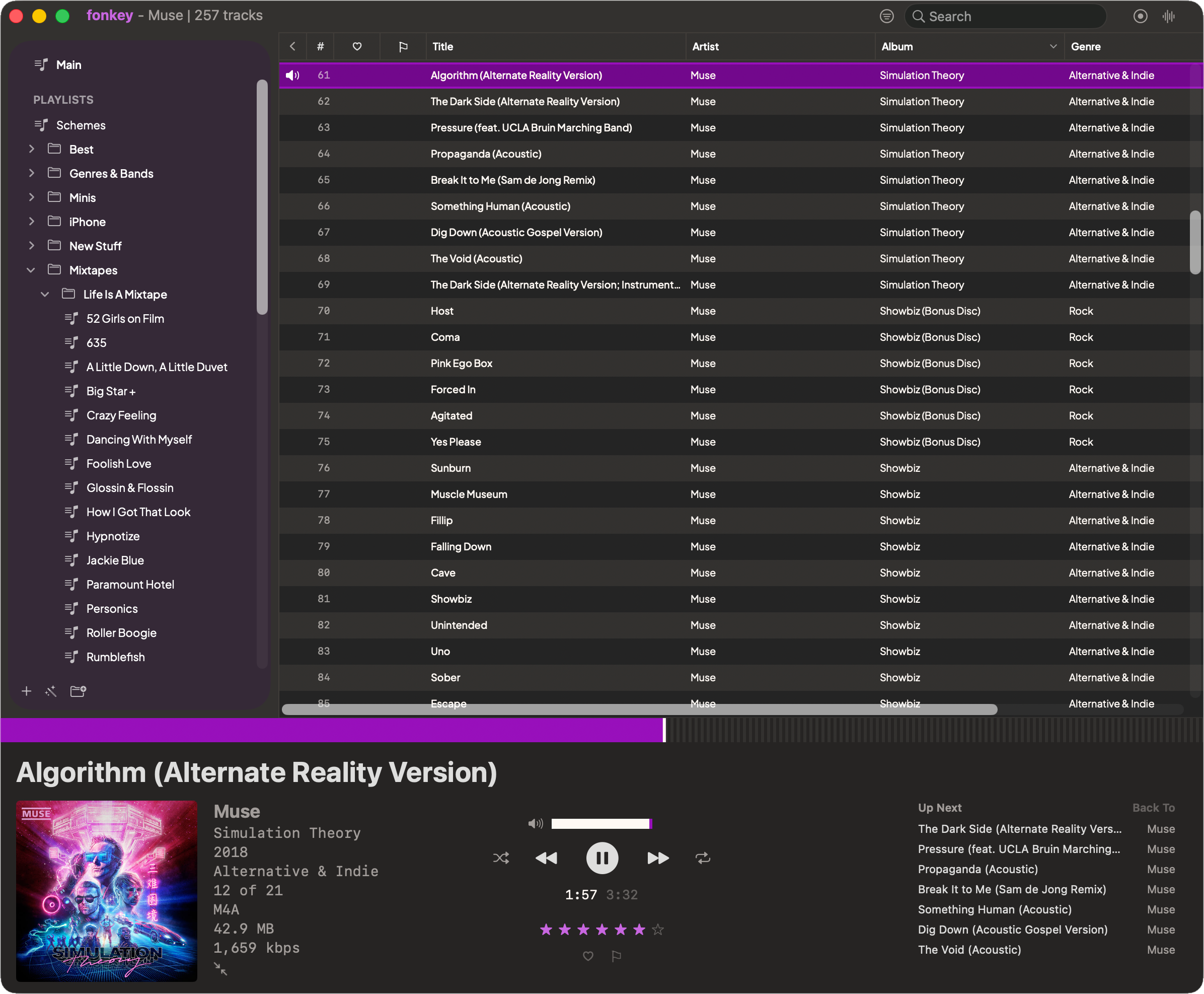The image size is (1204, 994).
Task: Click the vertical scrollbar of the track list
Action: point(1195,242)
